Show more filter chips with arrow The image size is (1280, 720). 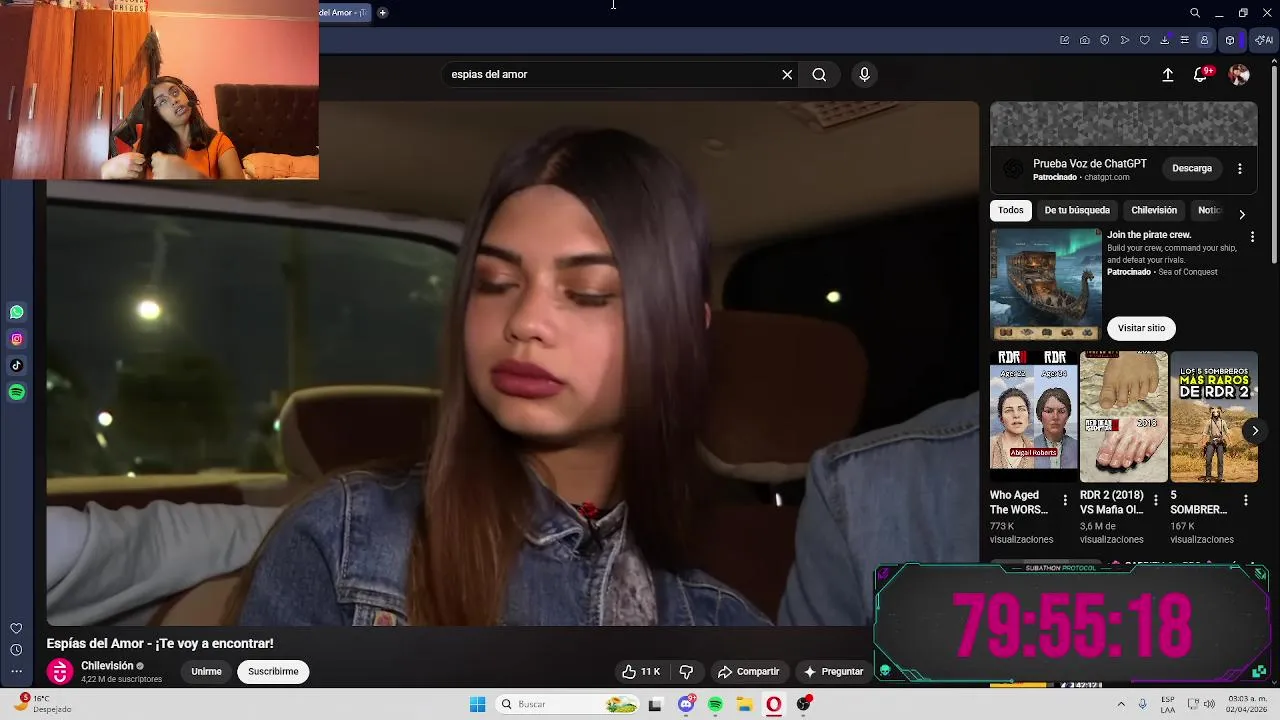1242,214
